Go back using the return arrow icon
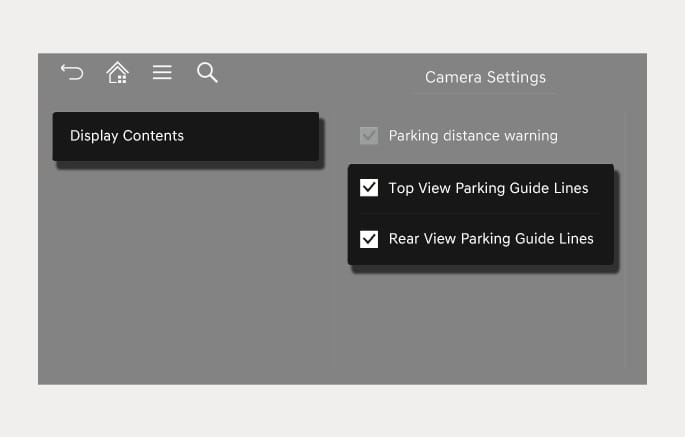The height and width of the screenshot is (437, 685). (x=72, y=72)
